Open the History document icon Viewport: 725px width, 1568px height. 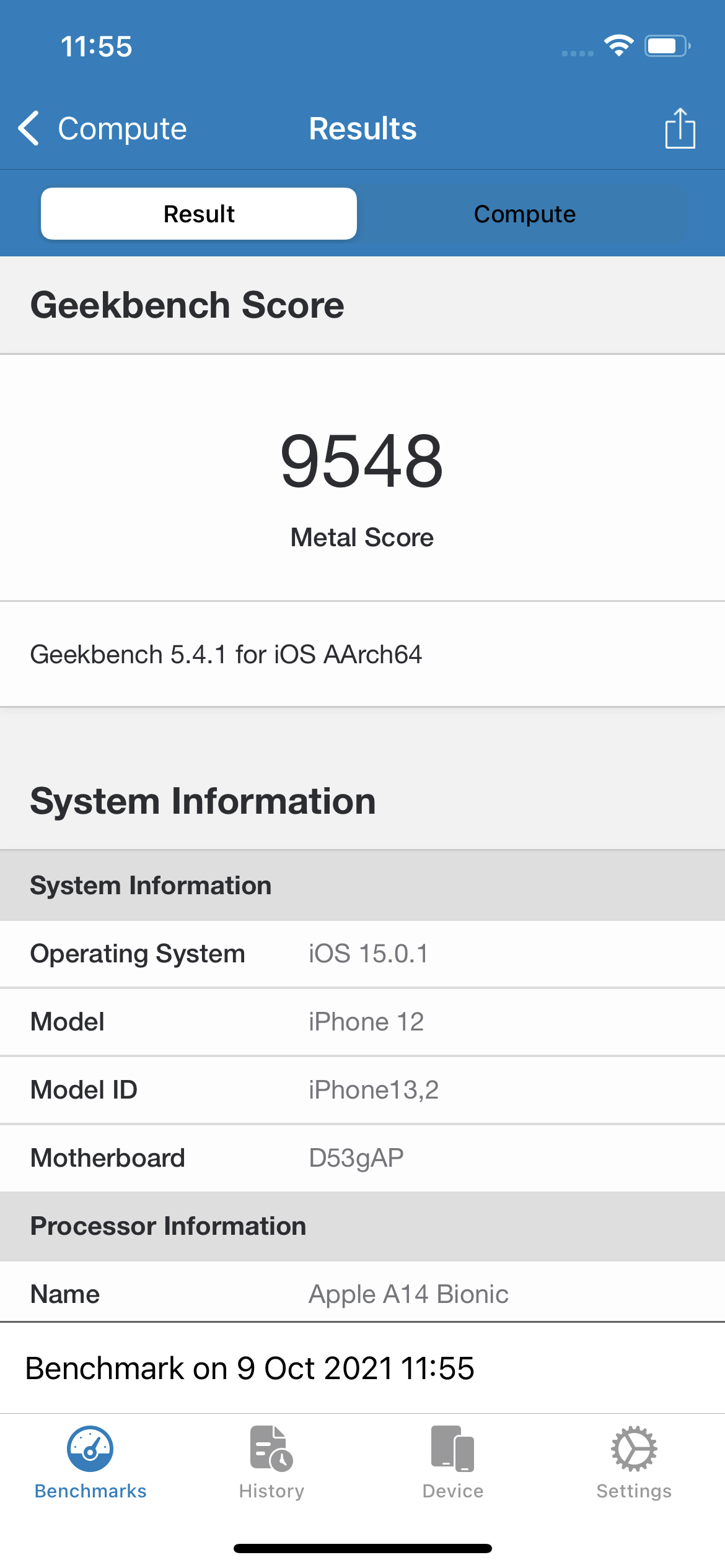(x=271, y=1449)
